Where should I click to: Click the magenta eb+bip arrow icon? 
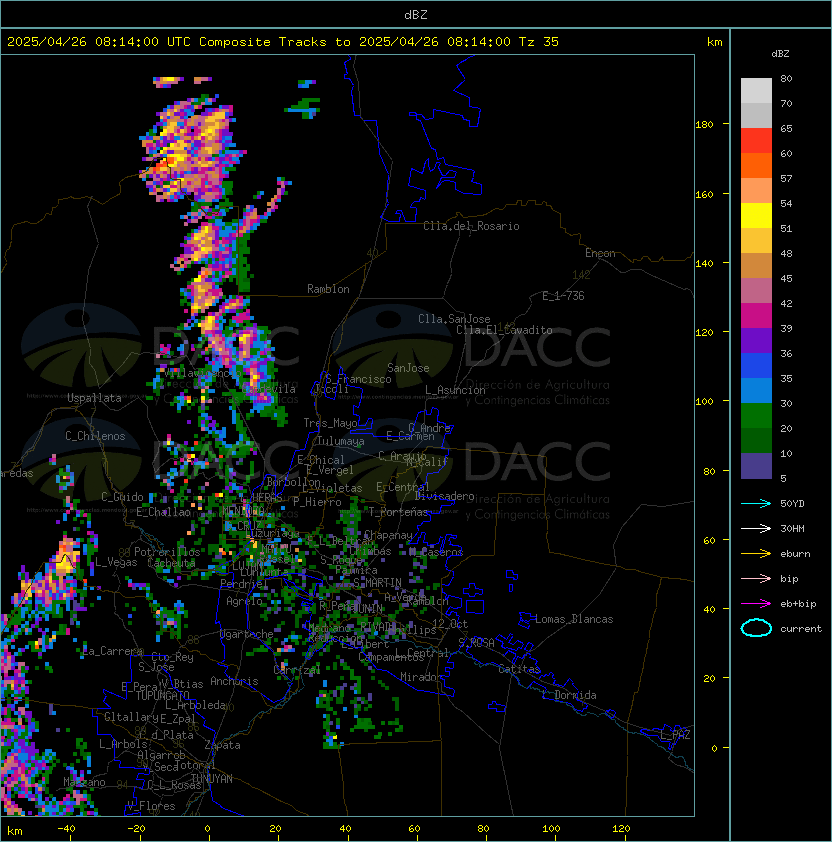point(756,604)
